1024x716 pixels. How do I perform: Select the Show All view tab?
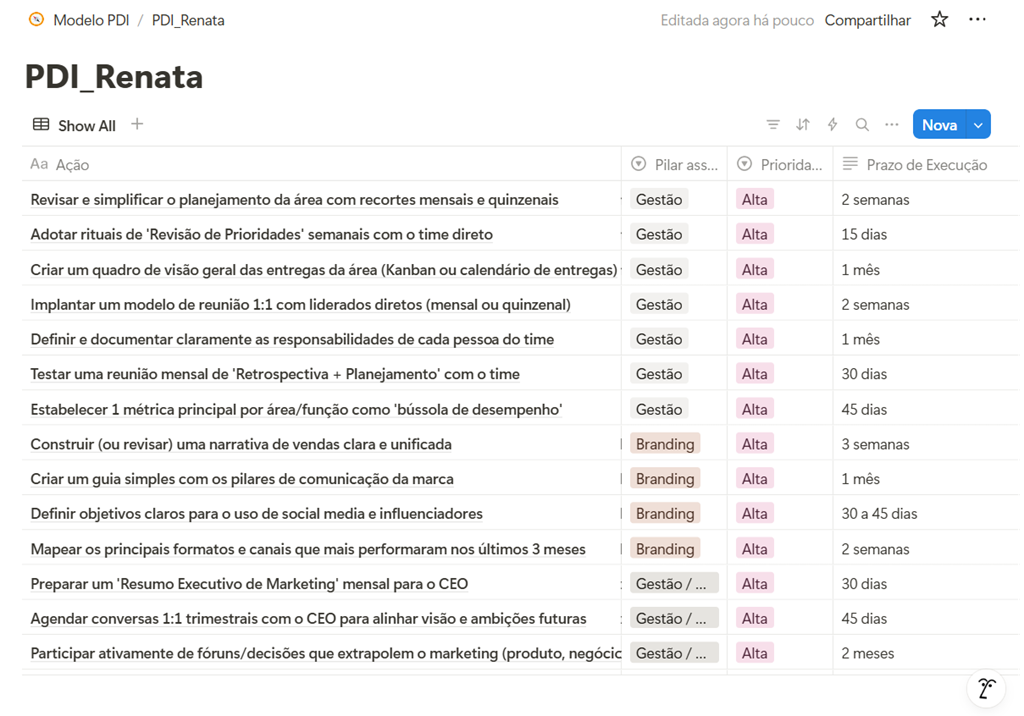[74, 125]
